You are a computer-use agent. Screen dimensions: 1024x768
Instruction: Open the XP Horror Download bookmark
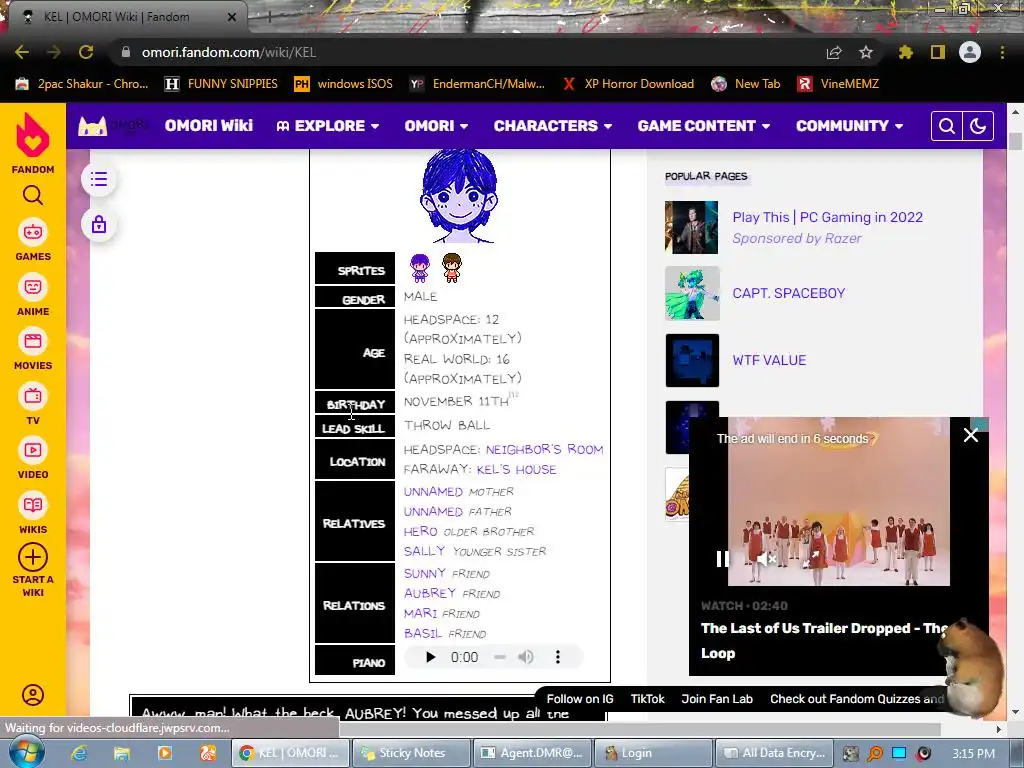[x=628, y=84]
